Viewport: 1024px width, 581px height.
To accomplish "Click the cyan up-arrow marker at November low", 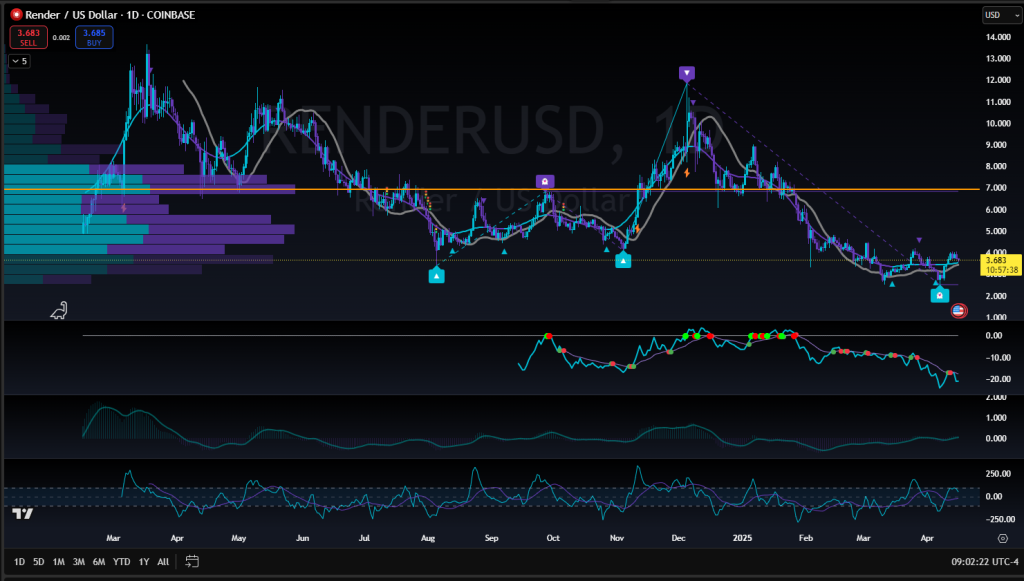I will pyautogui.click(x=623, y=261).
